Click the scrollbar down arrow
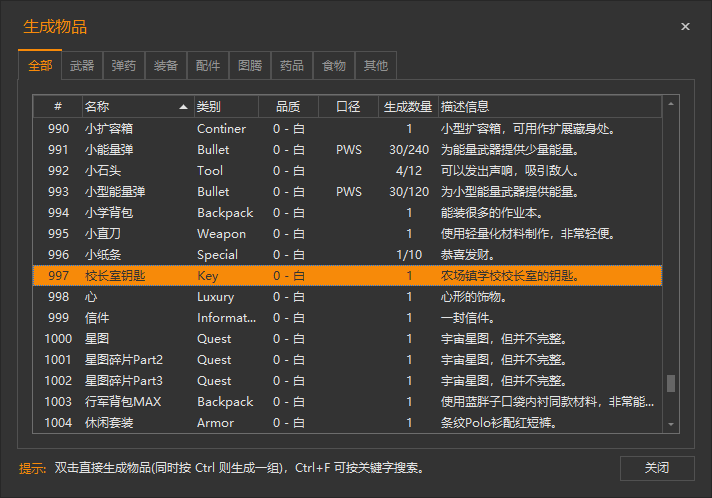712x498 pixels. coord(671,425)
